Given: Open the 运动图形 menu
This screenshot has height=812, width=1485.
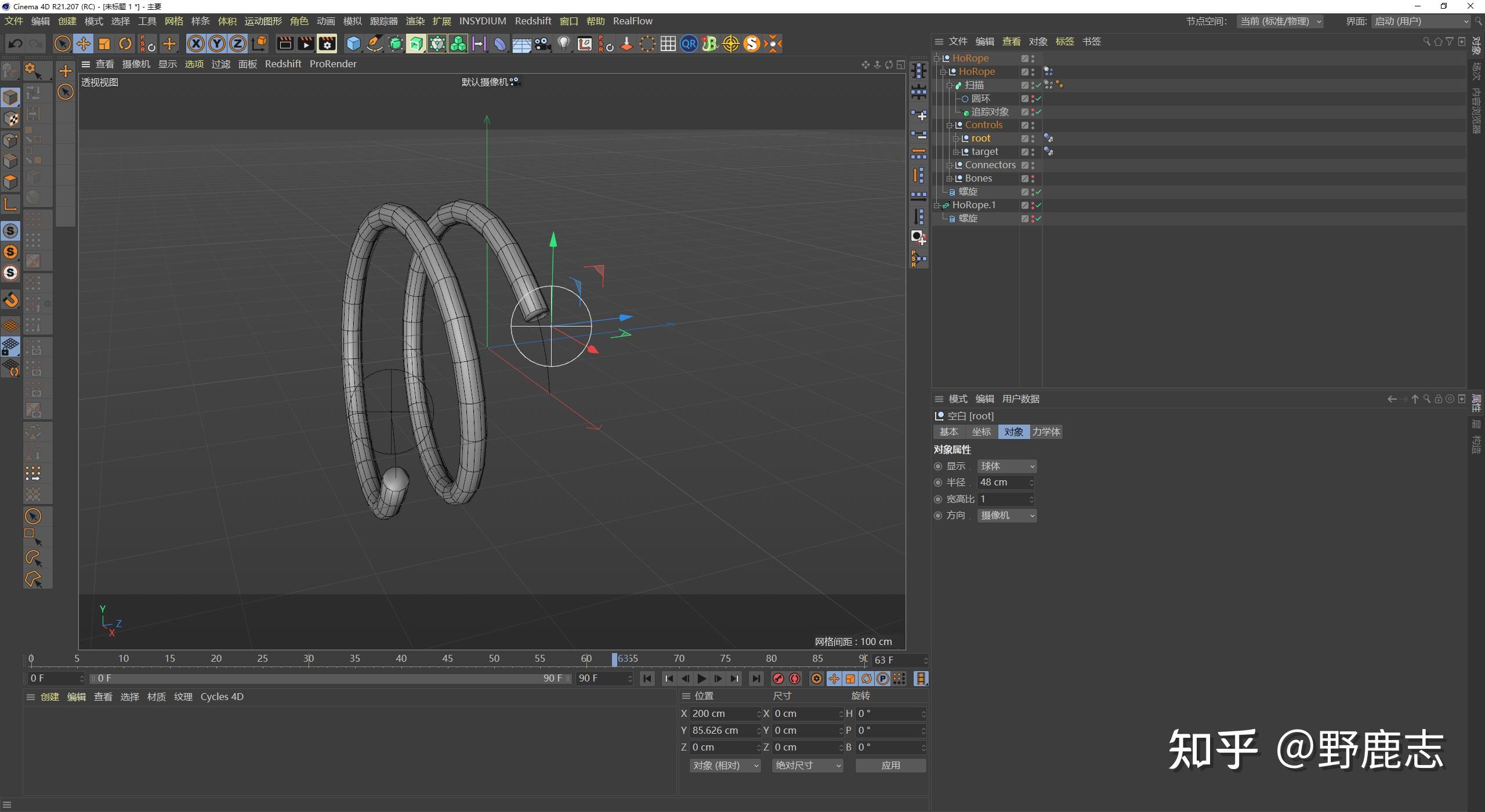Looking at the screenshot, I should [263, 21].
